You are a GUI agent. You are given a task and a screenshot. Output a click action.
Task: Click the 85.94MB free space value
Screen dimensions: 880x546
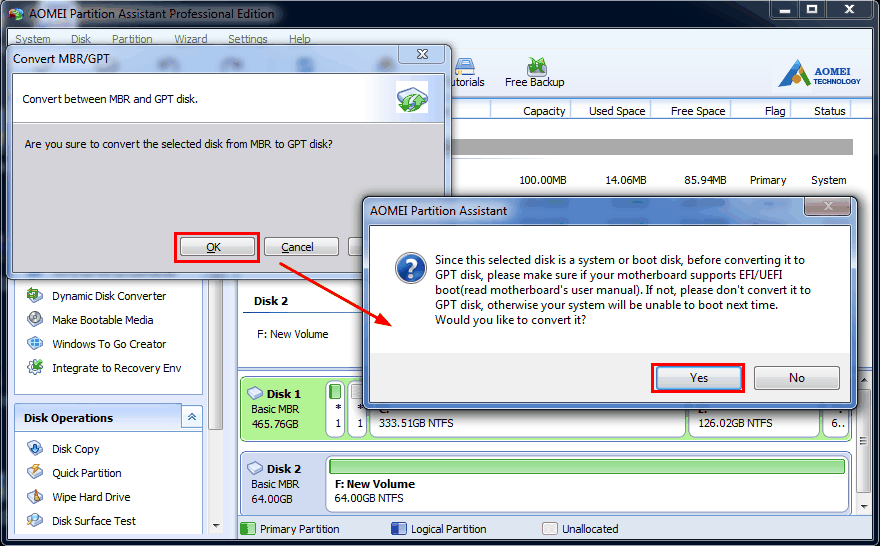[x=705, y=180]
